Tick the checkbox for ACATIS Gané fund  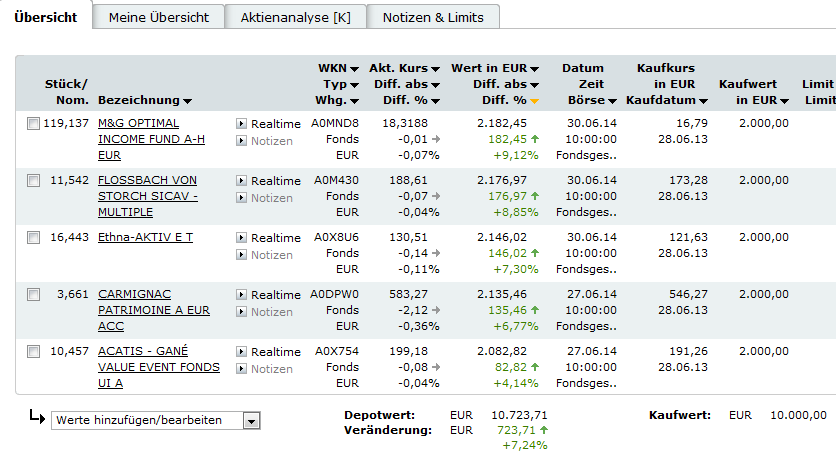(x=34, y=352)
